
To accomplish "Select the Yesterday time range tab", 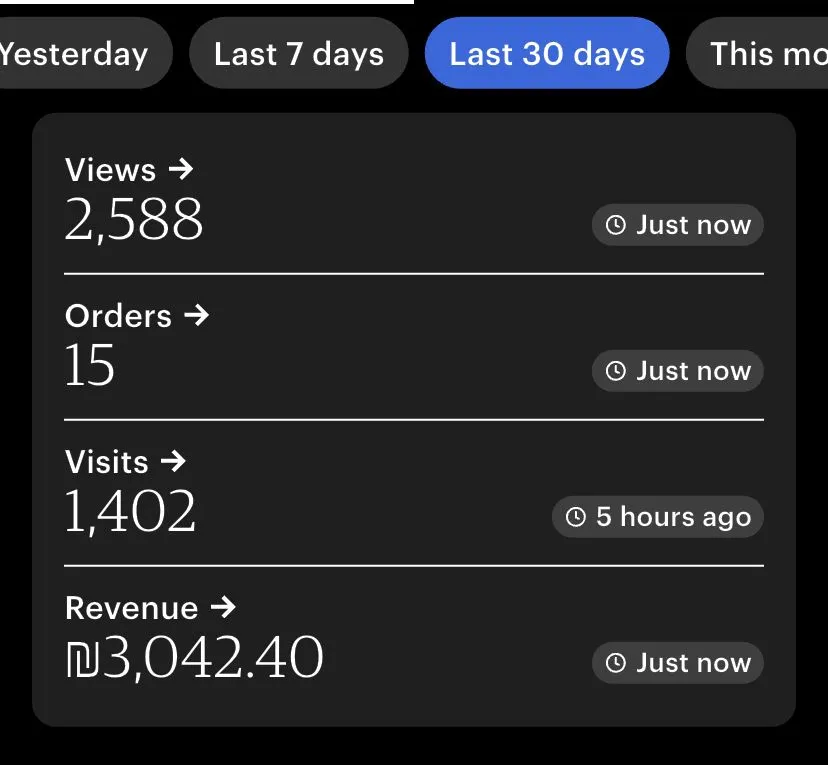I will coord(75,53).
